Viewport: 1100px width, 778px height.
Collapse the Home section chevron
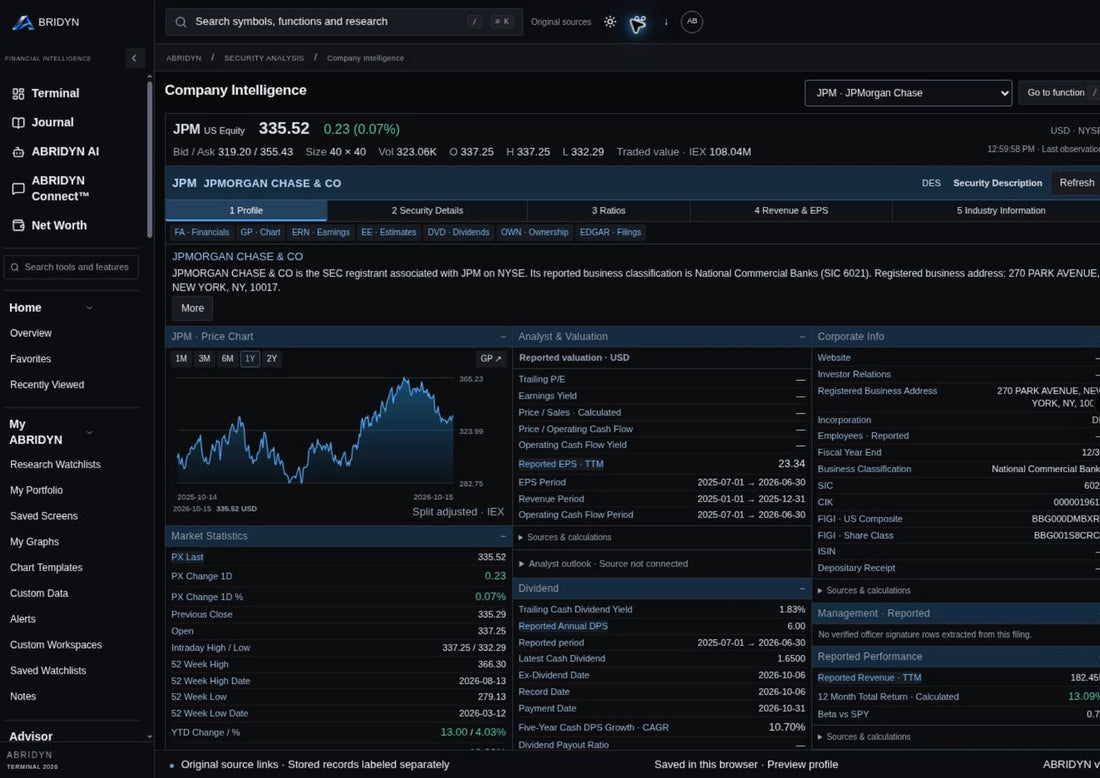click(x=89, y=308)
